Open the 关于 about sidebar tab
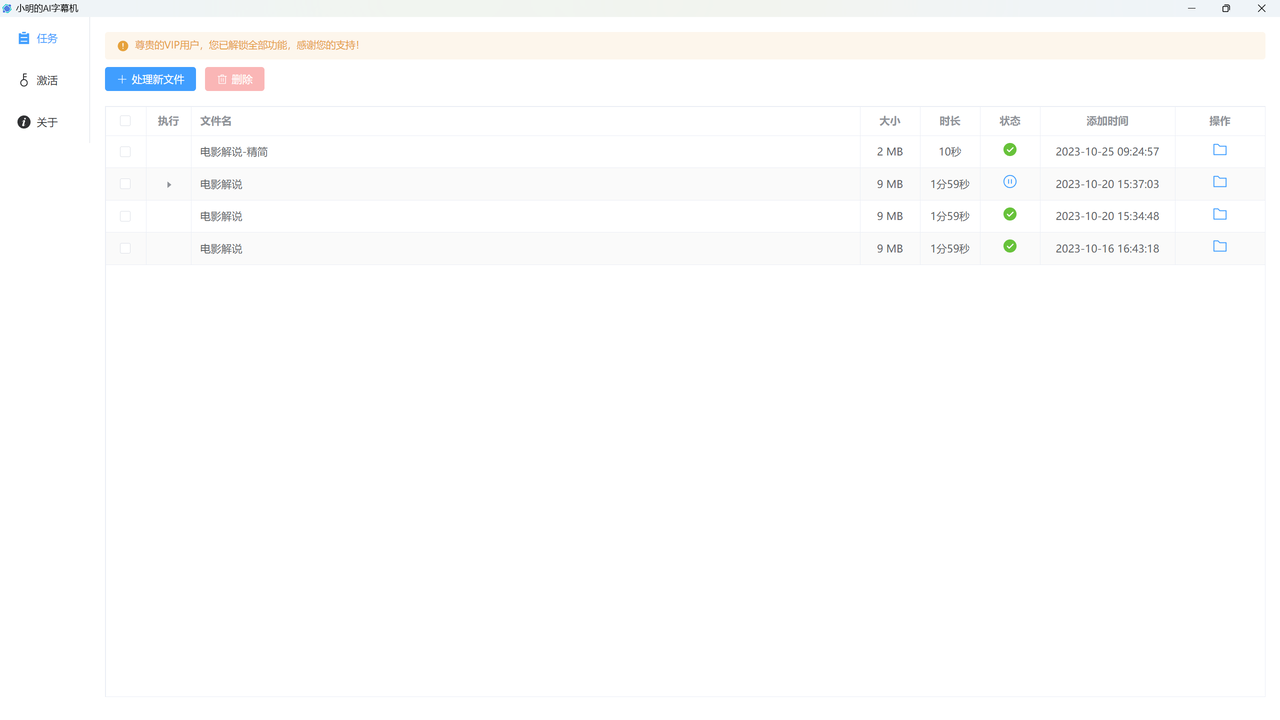Image resolution: width=1280 pixels, height=720 pixels. click(38, 122)
